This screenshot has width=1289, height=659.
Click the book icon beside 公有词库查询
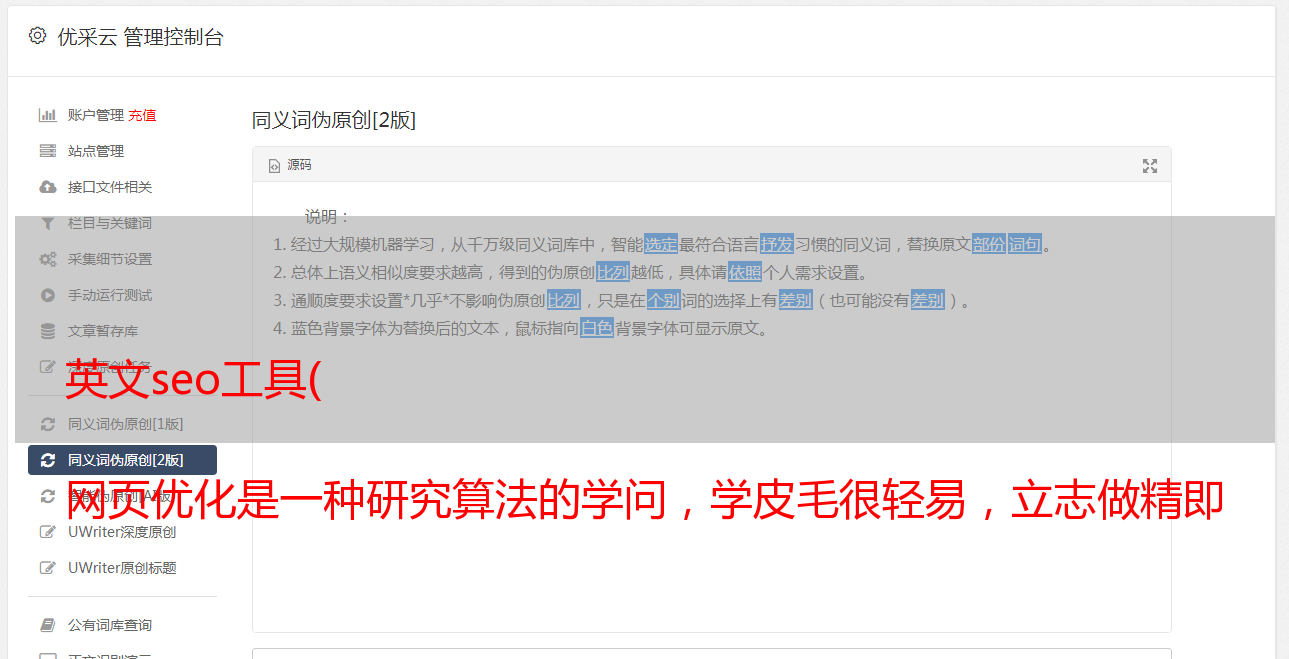(x=47, y=625)
